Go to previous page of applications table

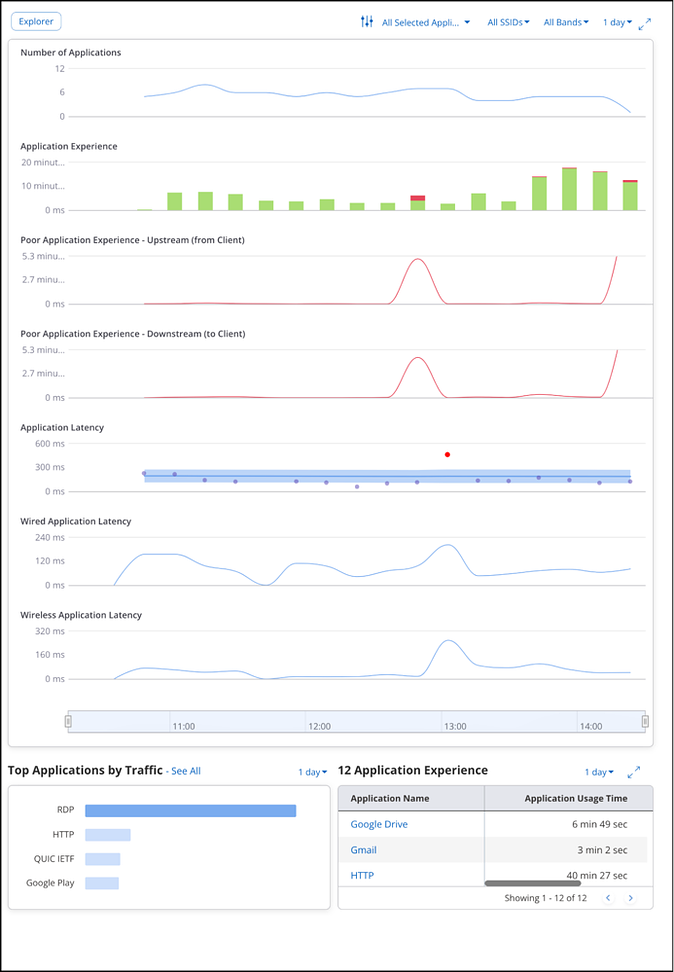pos(608,898)
